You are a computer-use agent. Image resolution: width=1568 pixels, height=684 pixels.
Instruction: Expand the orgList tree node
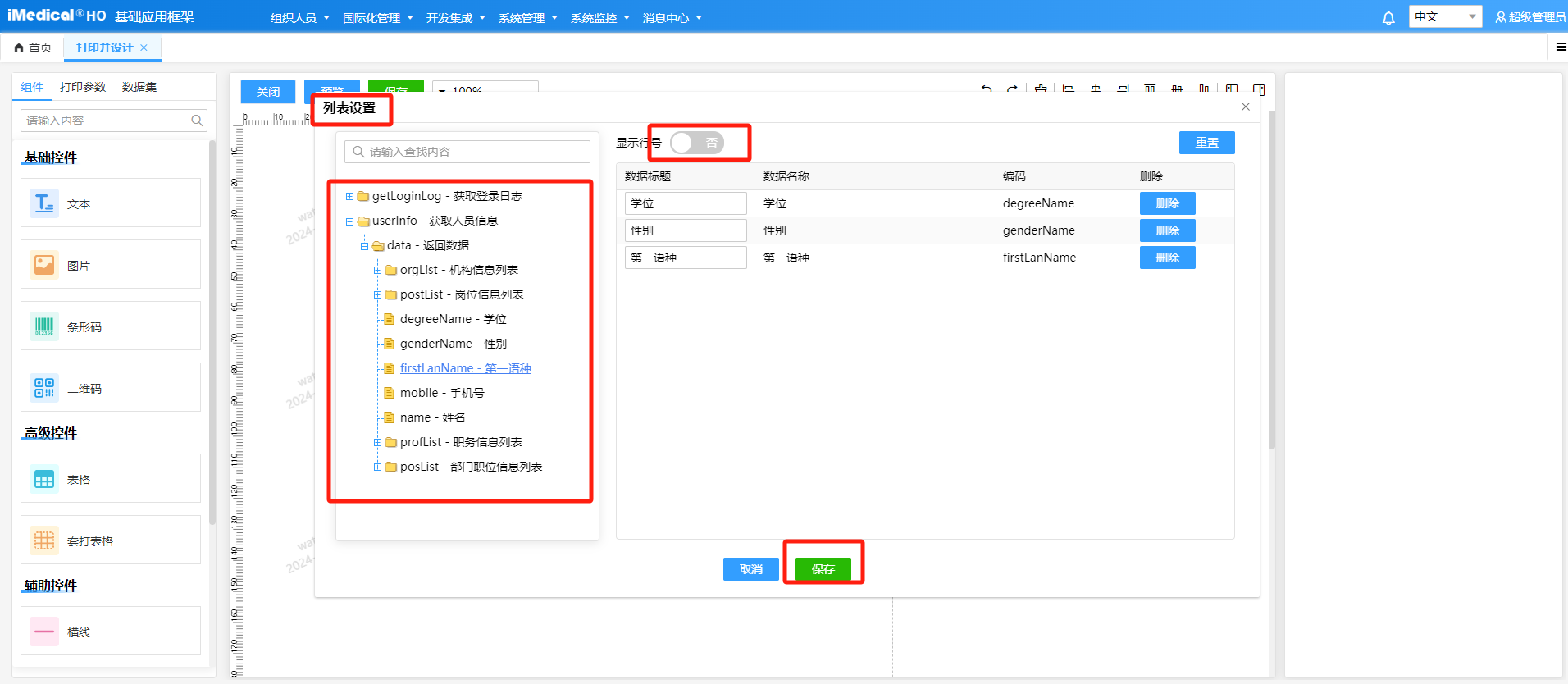[x=377, y=270]
